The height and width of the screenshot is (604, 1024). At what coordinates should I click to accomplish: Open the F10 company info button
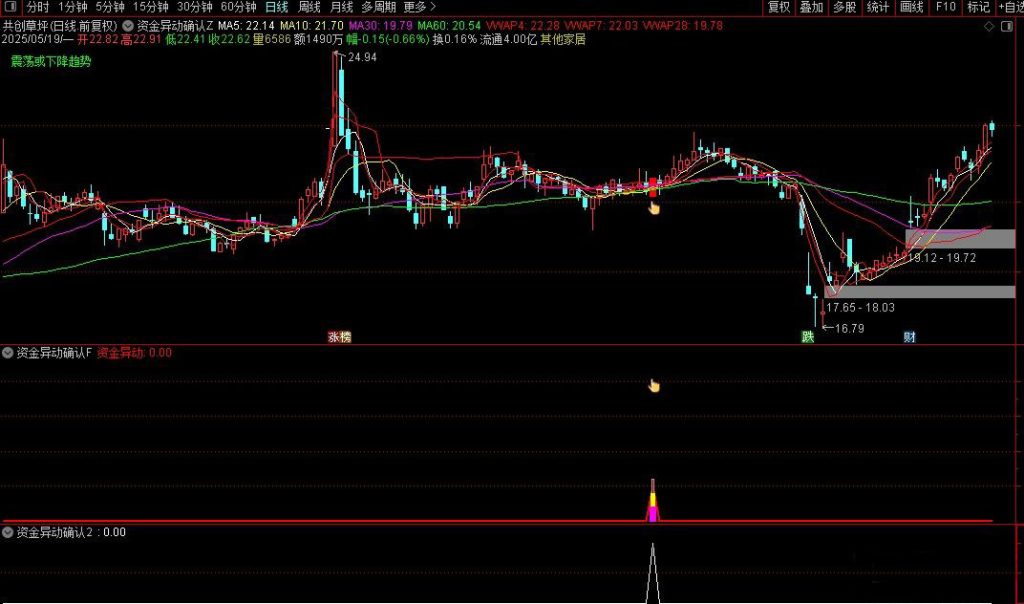tap(944, 7)
